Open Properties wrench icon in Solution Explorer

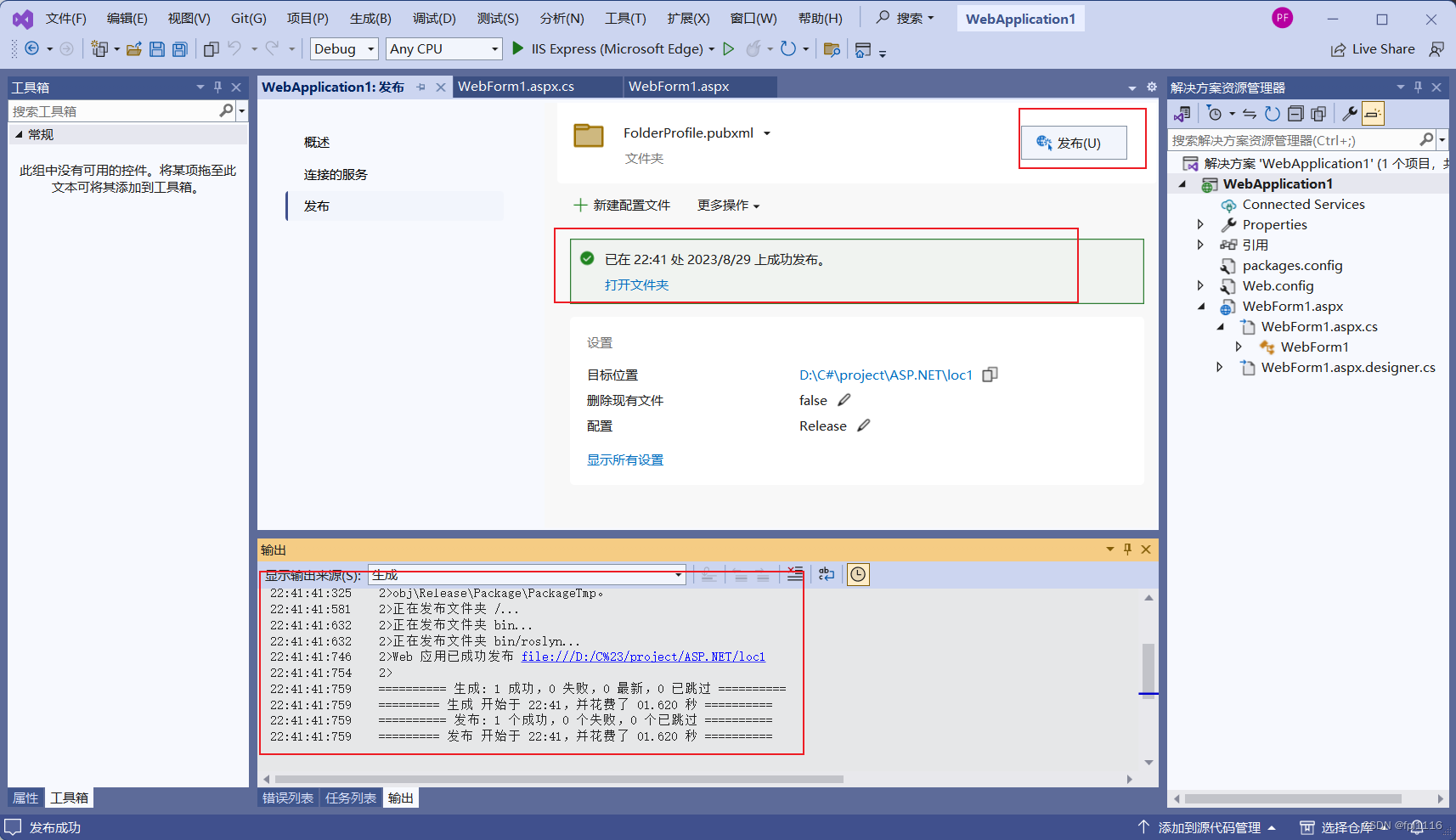point(1350,114)
